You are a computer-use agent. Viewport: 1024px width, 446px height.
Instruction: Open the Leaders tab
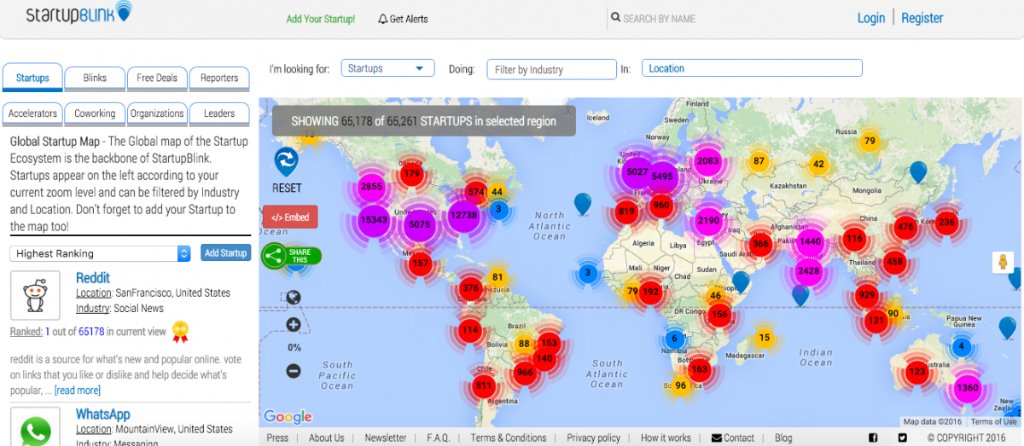[x=219, y=113]
